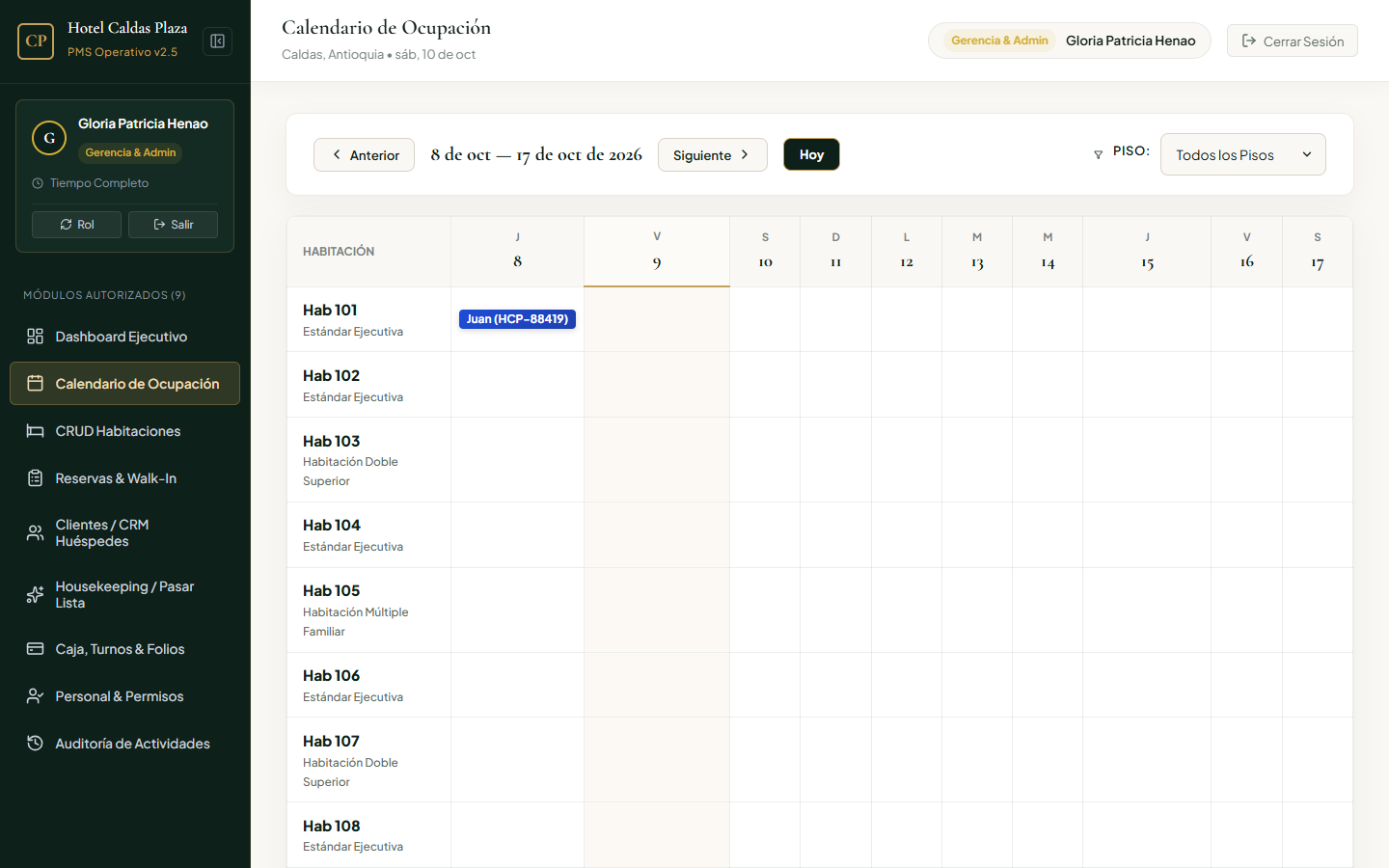Go to CRUD Habitaciones module
Screen dimensions: 1389x868
(x=124, y=431)
